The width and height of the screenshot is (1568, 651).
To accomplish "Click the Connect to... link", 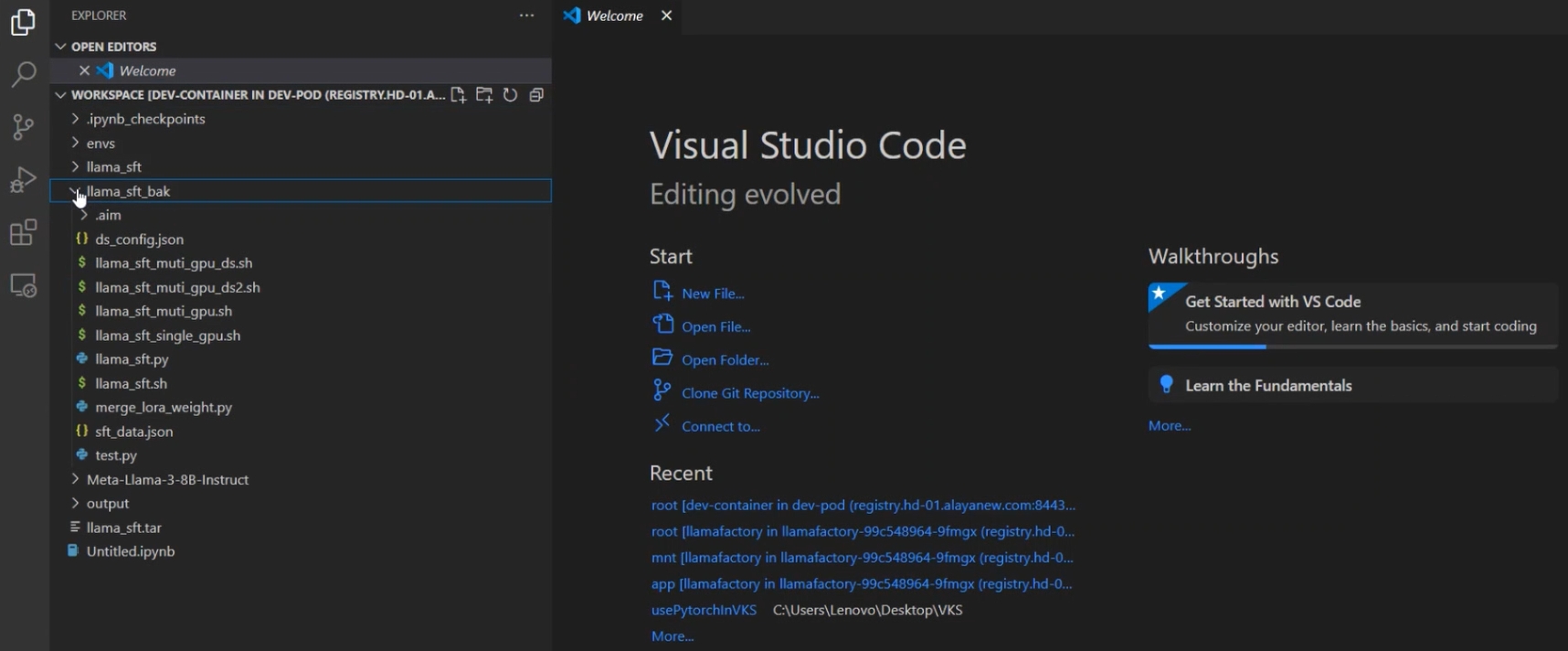I will [x=721, y=426].
